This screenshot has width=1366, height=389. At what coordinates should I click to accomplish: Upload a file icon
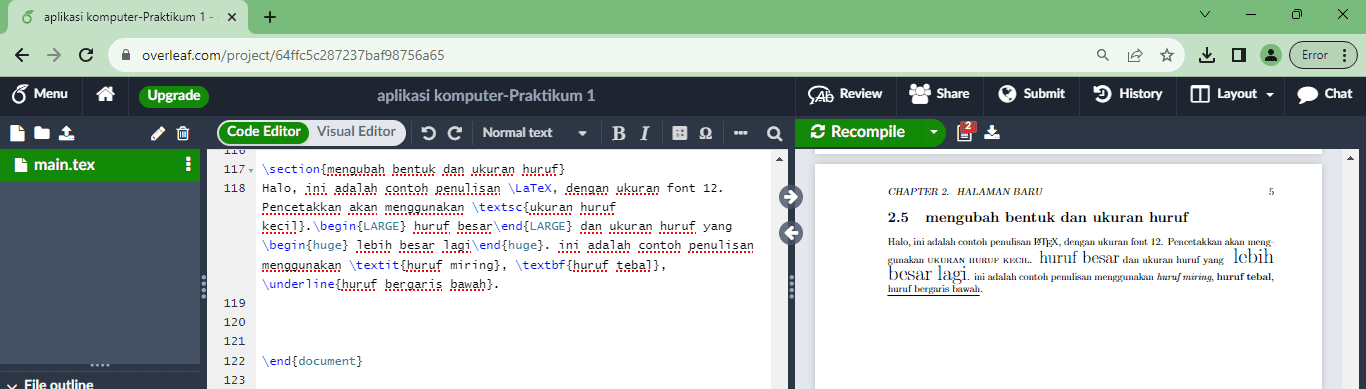pyautogui.click(x=66, y=133)
